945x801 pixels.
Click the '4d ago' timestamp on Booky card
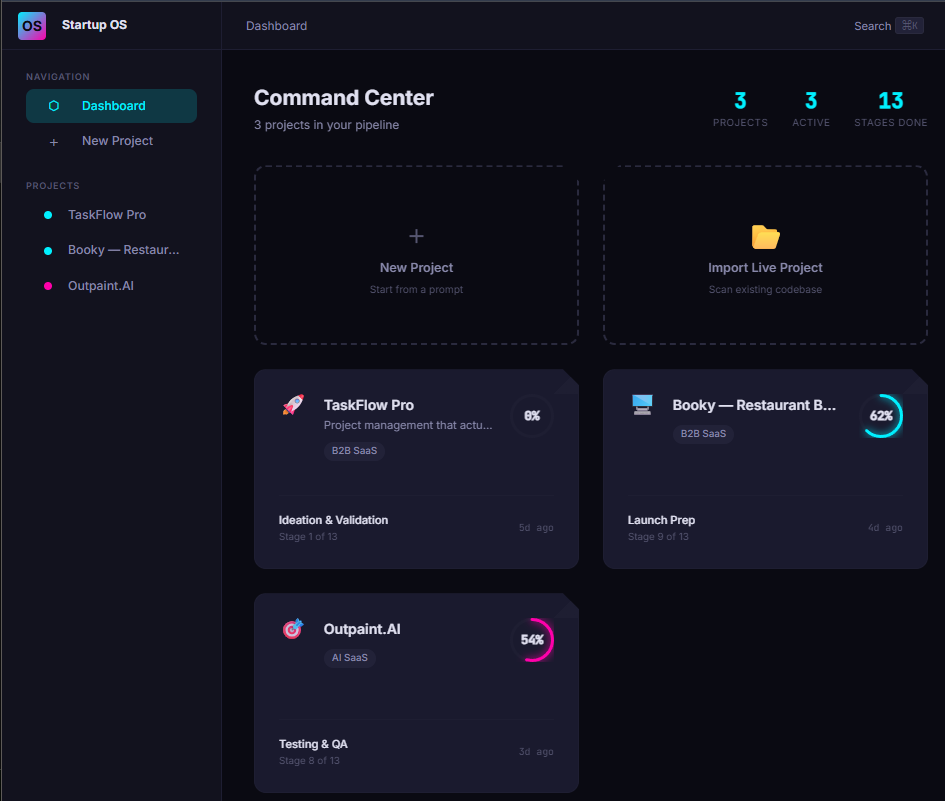pyautogui.click(x=885, y=528)
